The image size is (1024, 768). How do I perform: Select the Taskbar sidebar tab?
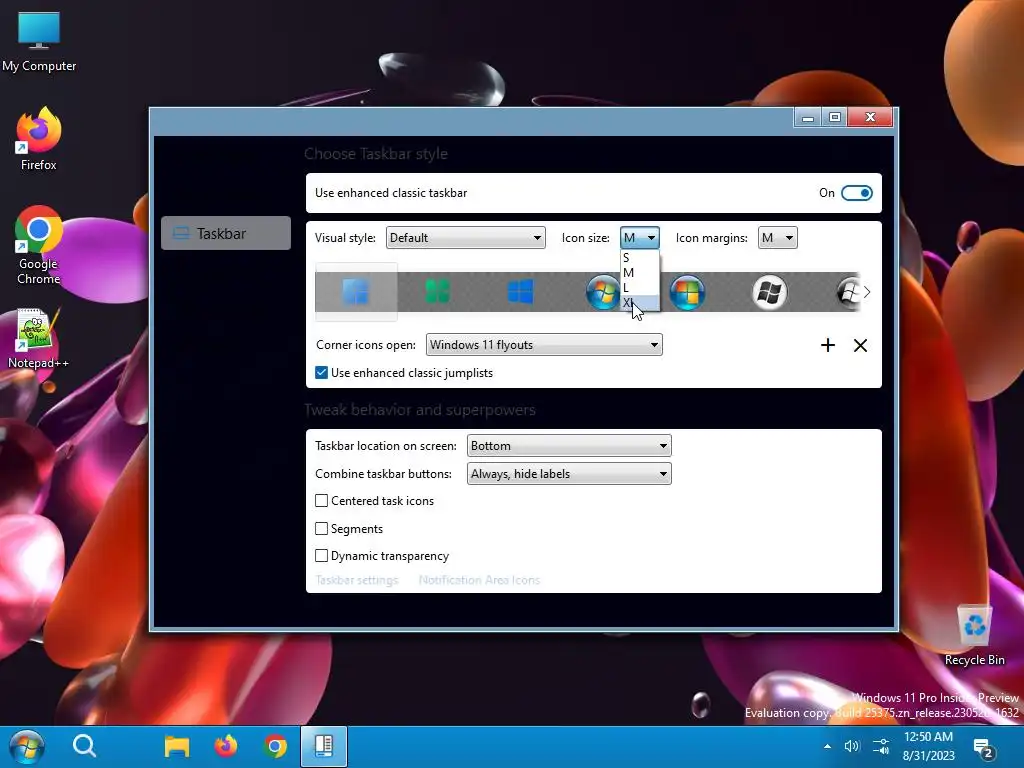pyautogui.click(x=226, y=233)
